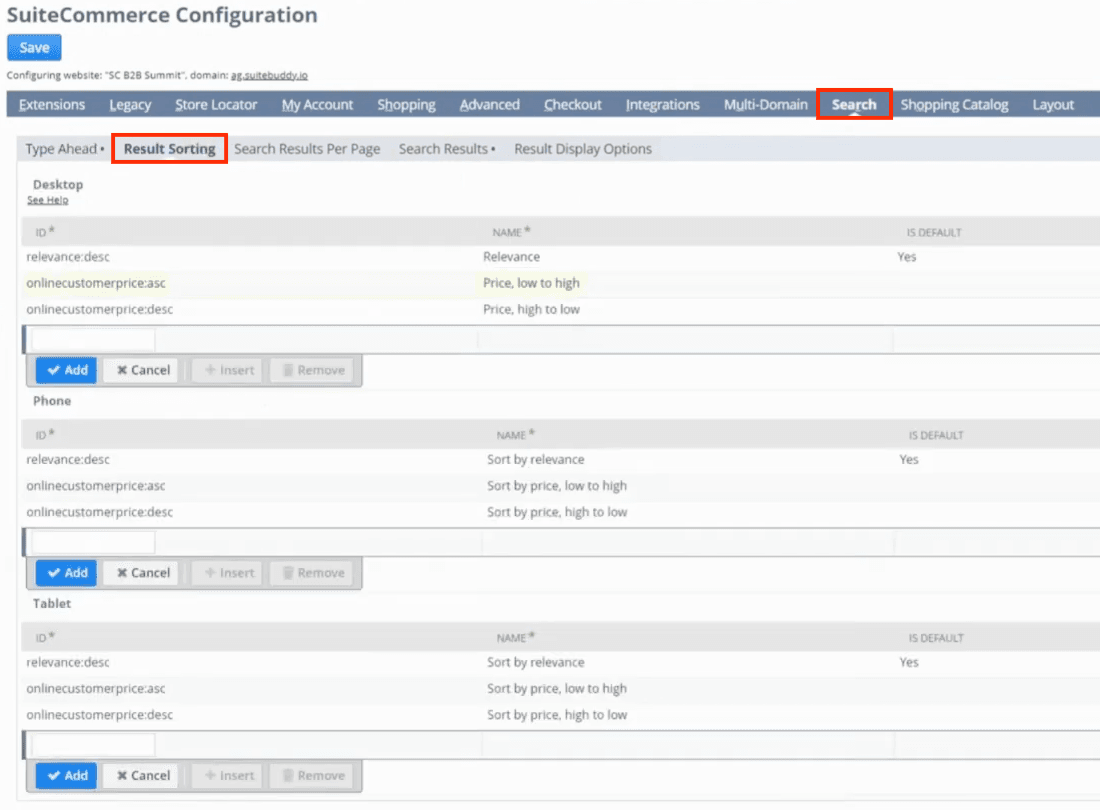The width and height of the screenshot is (1100, 810).
Task: Select Desktop row onlinecustomerprice:desc ID
Action: click(x=100, y=309)
